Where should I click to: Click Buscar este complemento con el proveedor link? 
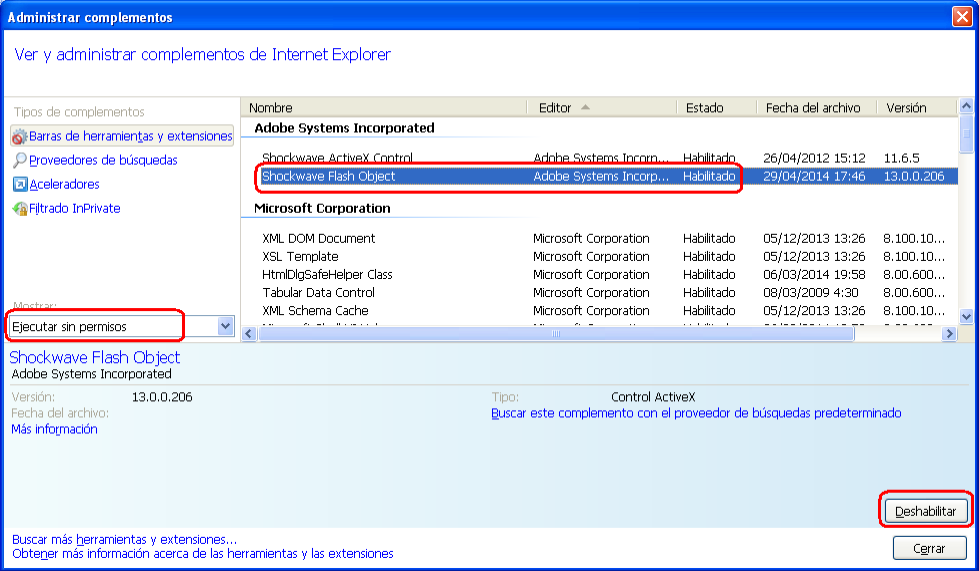click(696, 413)
